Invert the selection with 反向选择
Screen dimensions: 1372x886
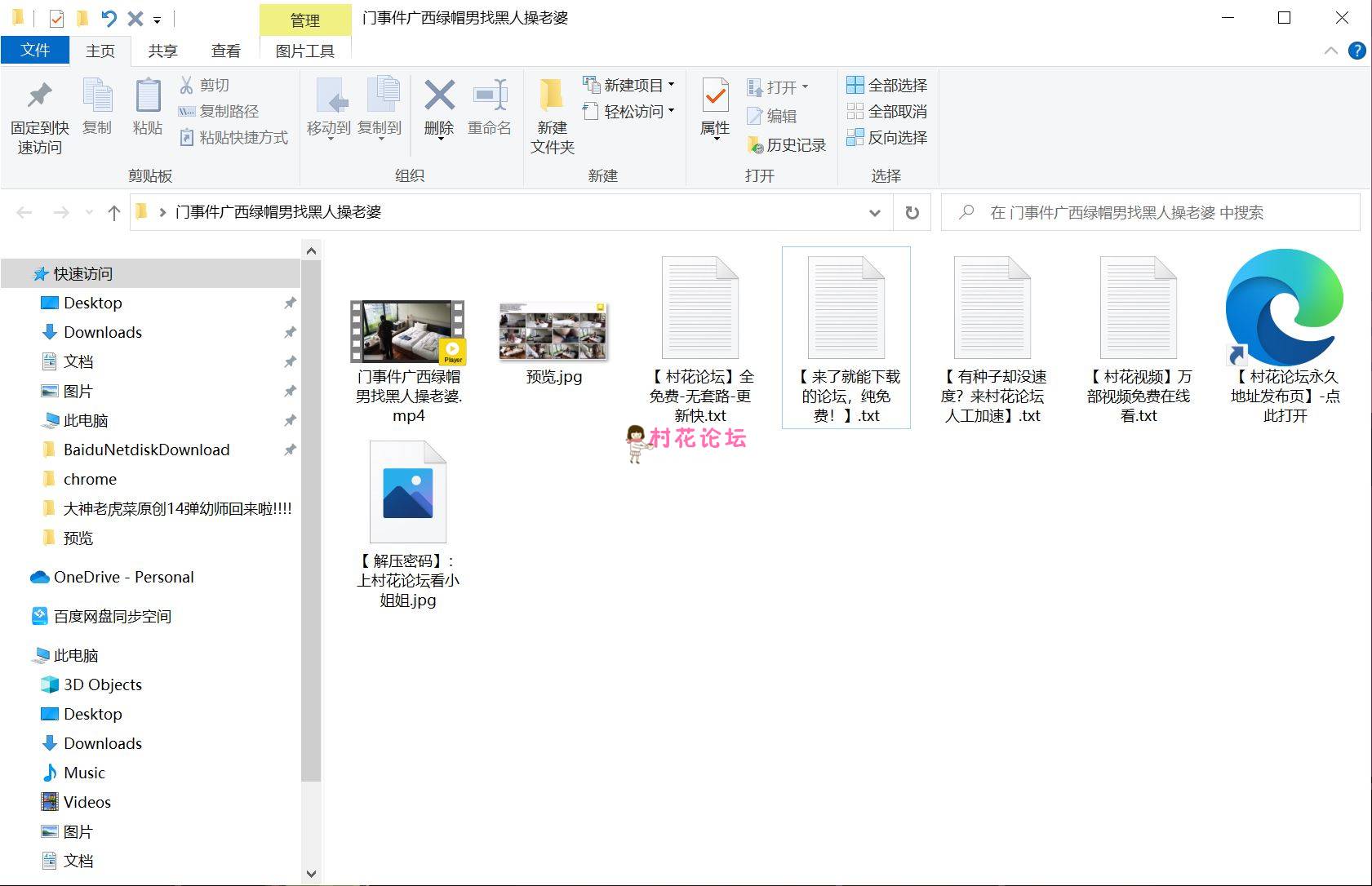tap(887, 138)
